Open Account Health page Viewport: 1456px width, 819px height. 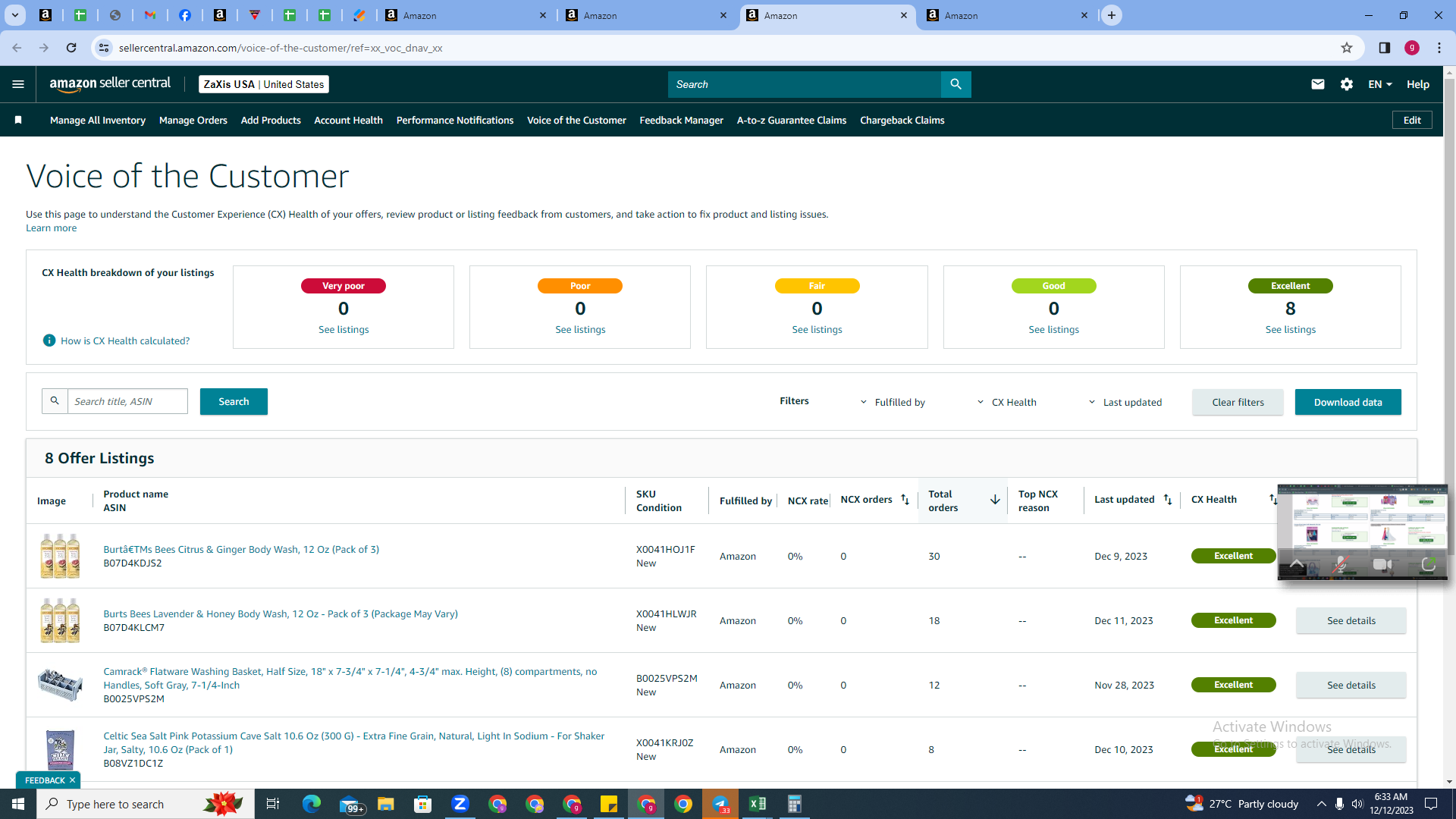(x=348, y=120)
